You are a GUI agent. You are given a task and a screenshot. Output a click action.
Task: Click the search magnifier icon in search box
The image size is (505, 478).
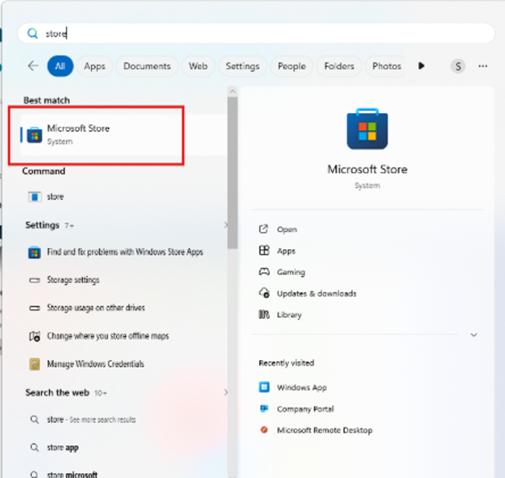pos(32,33)
